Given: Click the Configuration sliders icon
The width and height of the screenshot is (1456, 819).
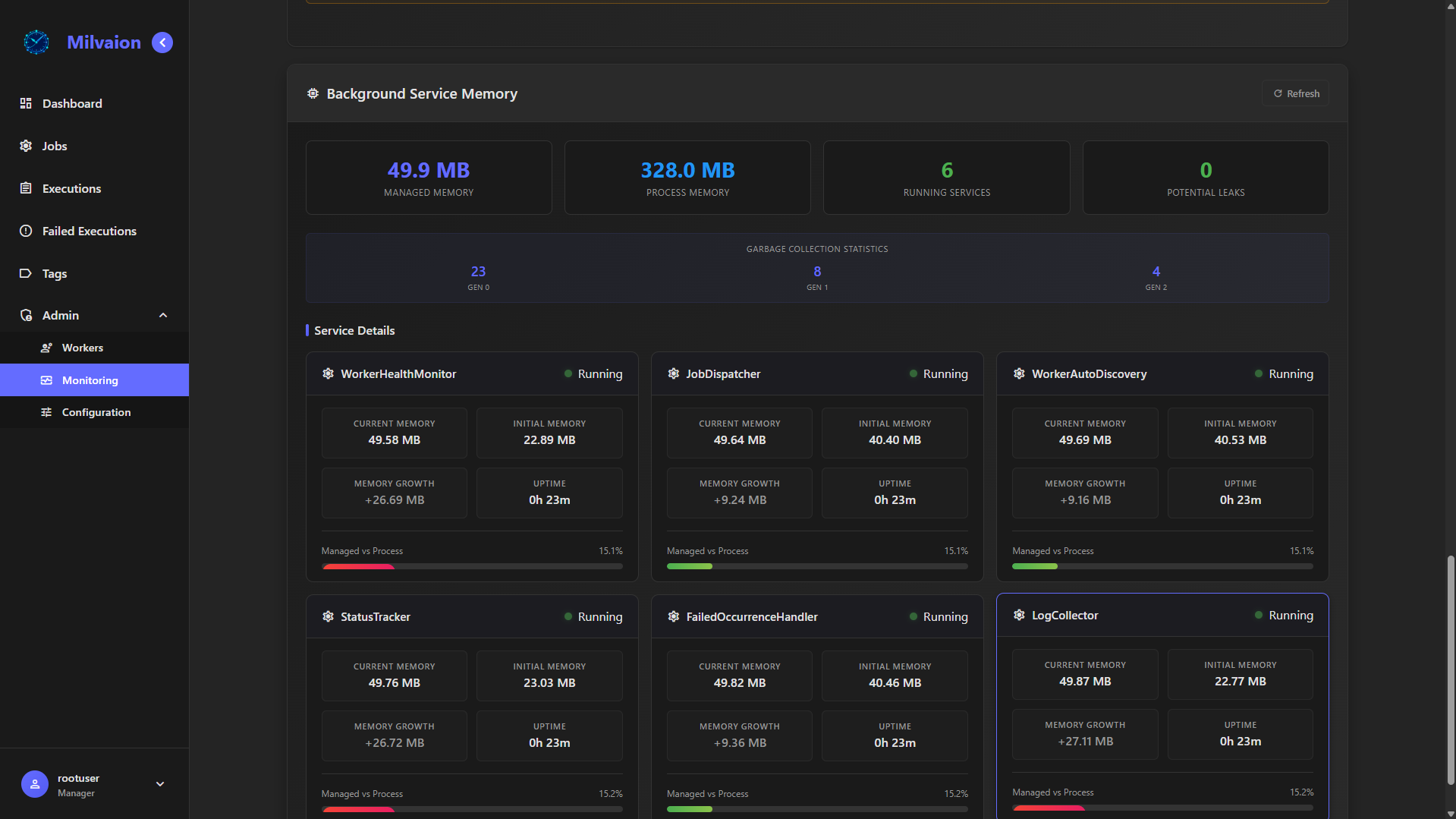Looking at the screenshot, I should 46,412.
